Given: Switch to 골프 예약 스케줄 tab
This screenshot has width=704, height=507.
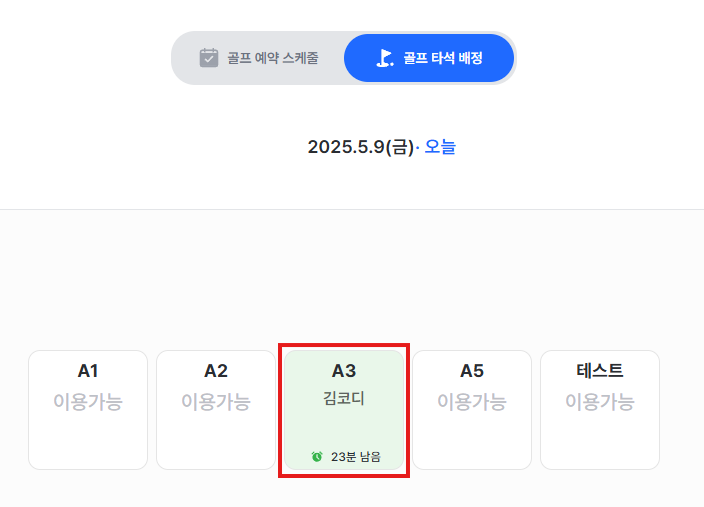Looking at the screenshot, I should tap(259, 58).
